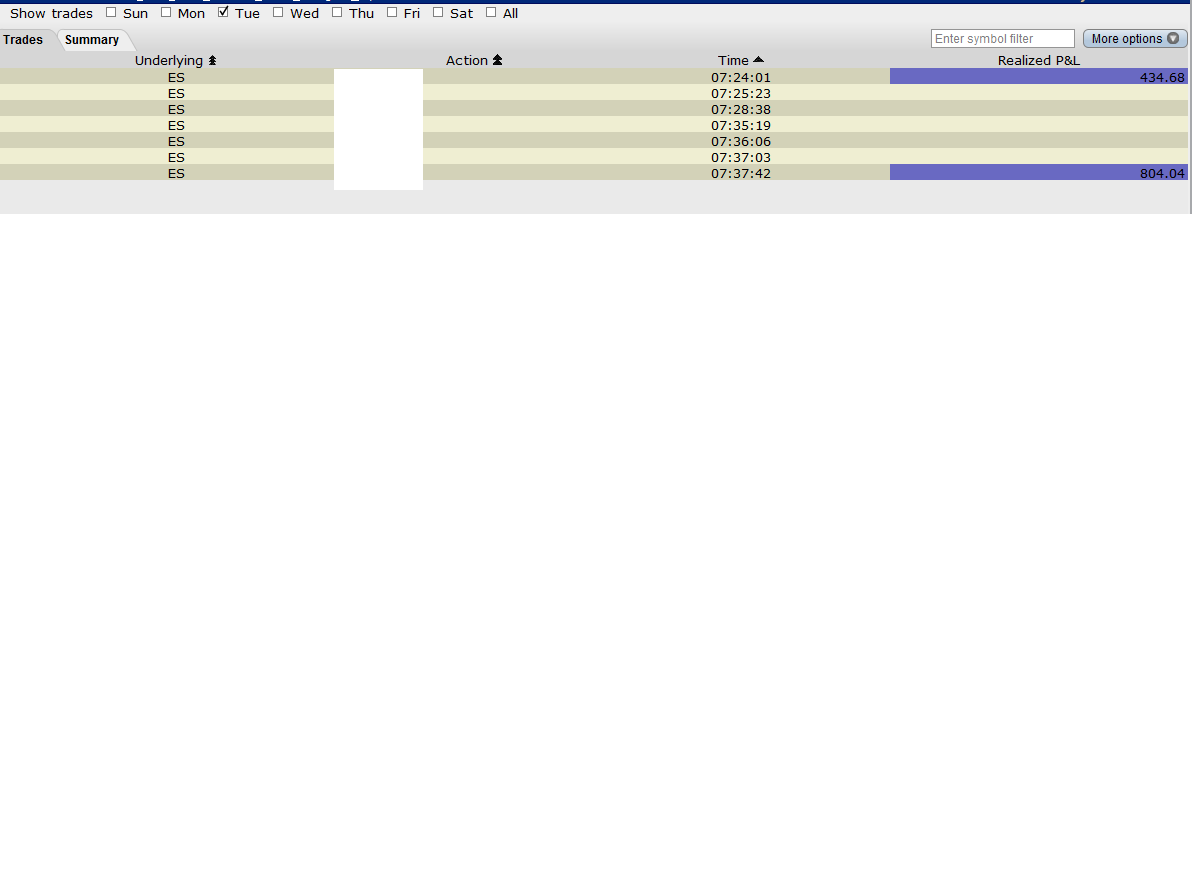Check the Mon trades checkbox

pos(166,12)
